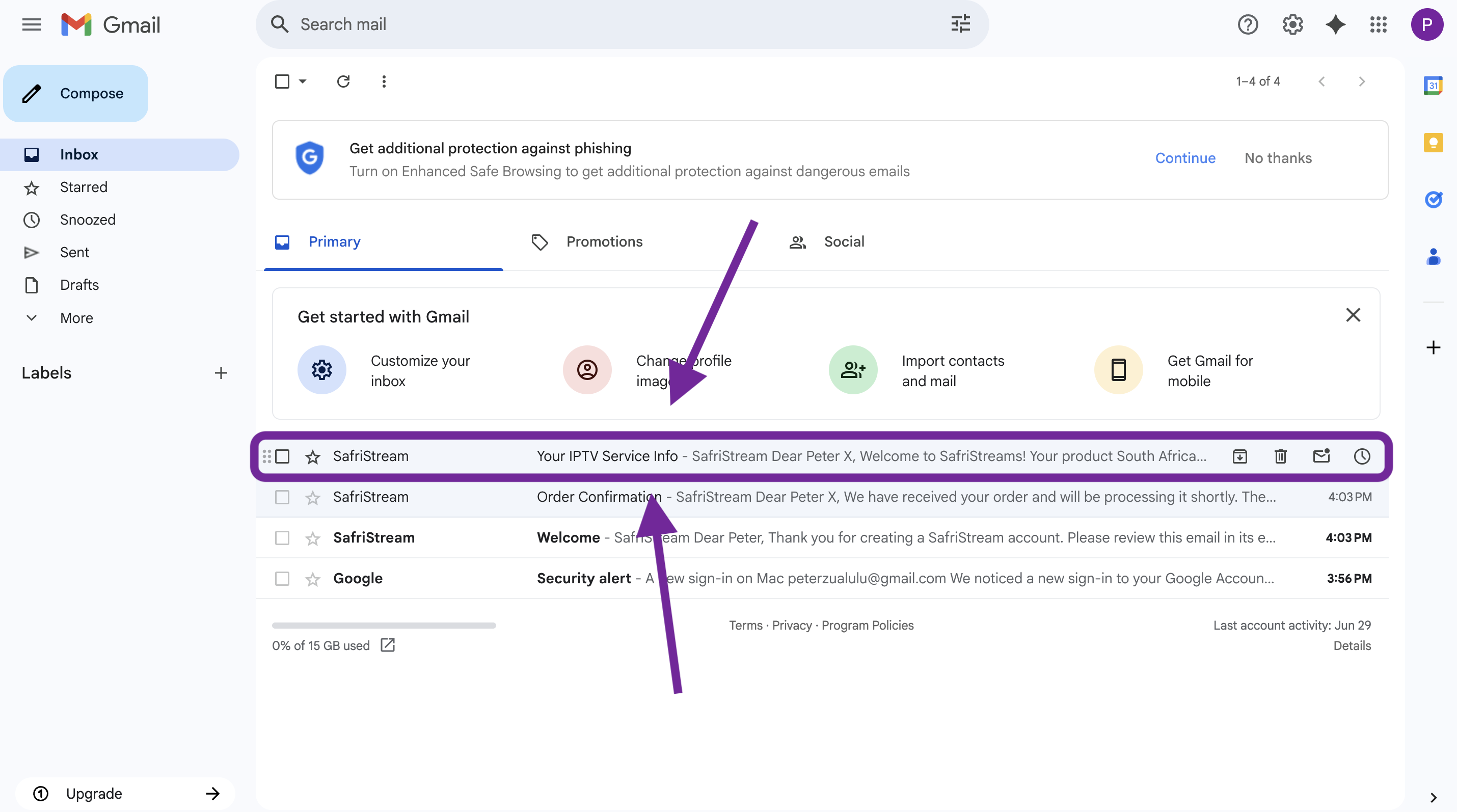Open the Support help icon

pos(1248,24)
